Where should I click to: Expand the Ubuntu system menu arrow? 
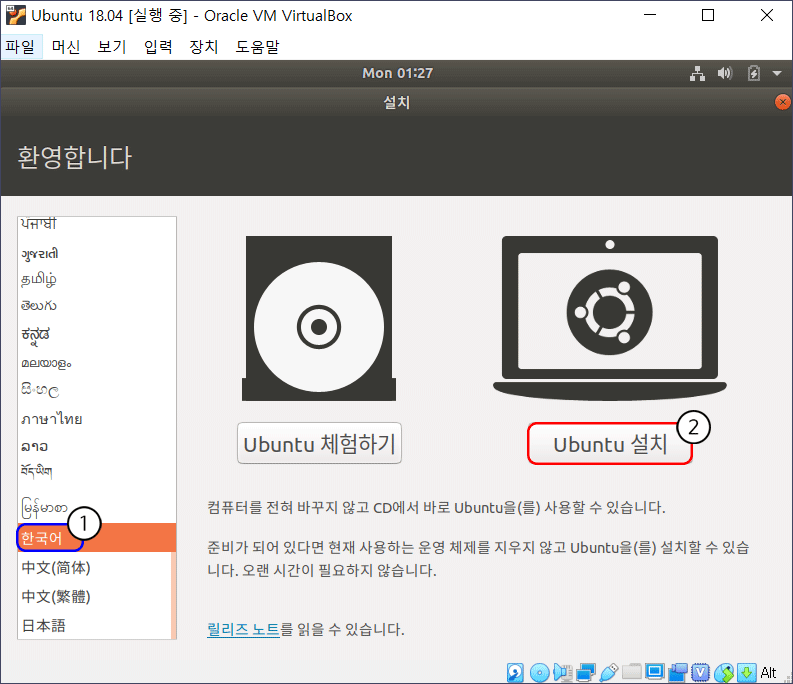[777, 73]
